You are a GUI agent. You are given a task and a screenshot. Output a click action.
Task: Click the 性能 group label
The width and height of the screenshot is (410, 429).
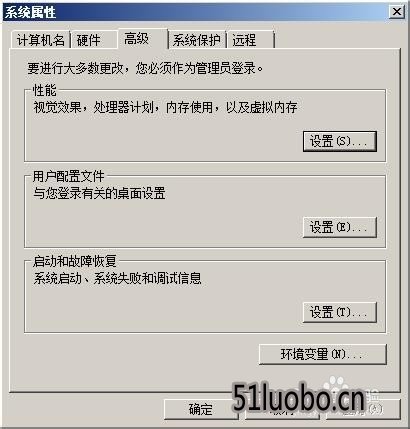[45, 90]
